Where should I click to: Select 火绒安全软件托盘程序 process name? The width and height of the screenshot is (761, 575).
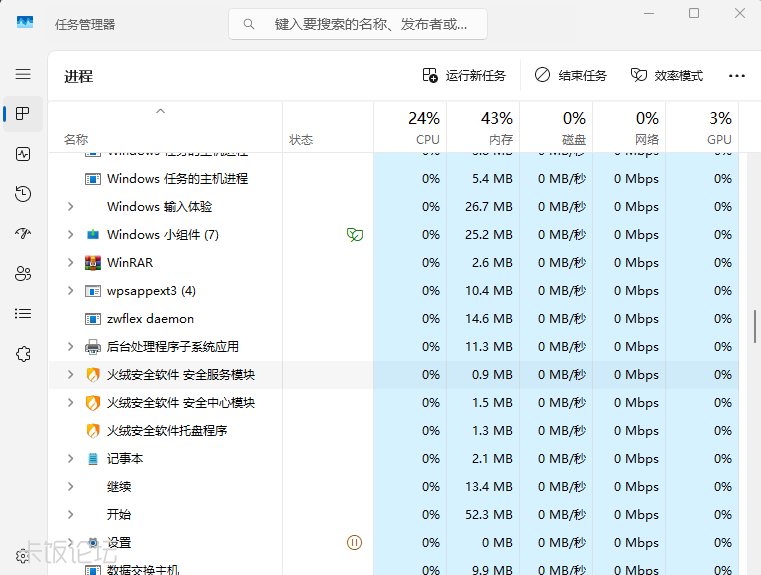(167, 430)
